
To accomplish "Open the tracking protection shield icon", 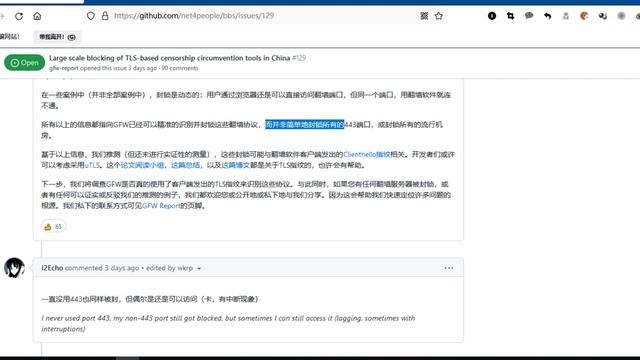I will point(91,16).
